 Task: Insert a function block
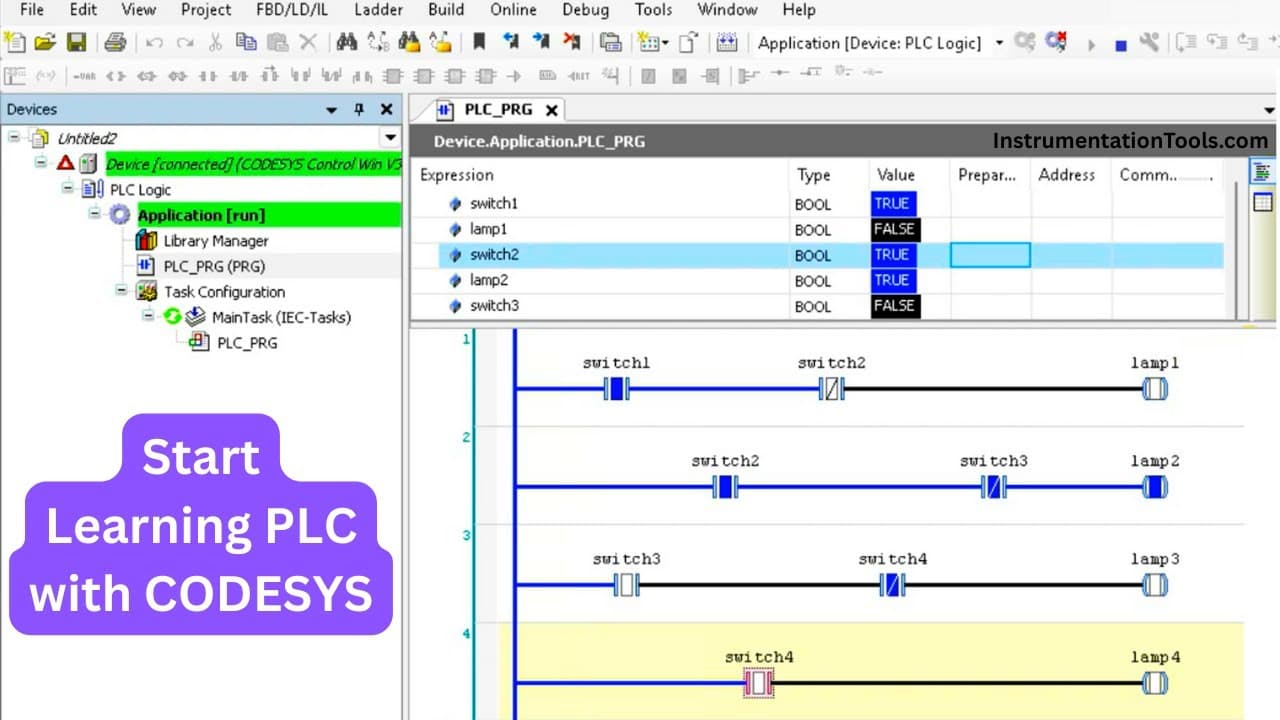coord(391,75)
